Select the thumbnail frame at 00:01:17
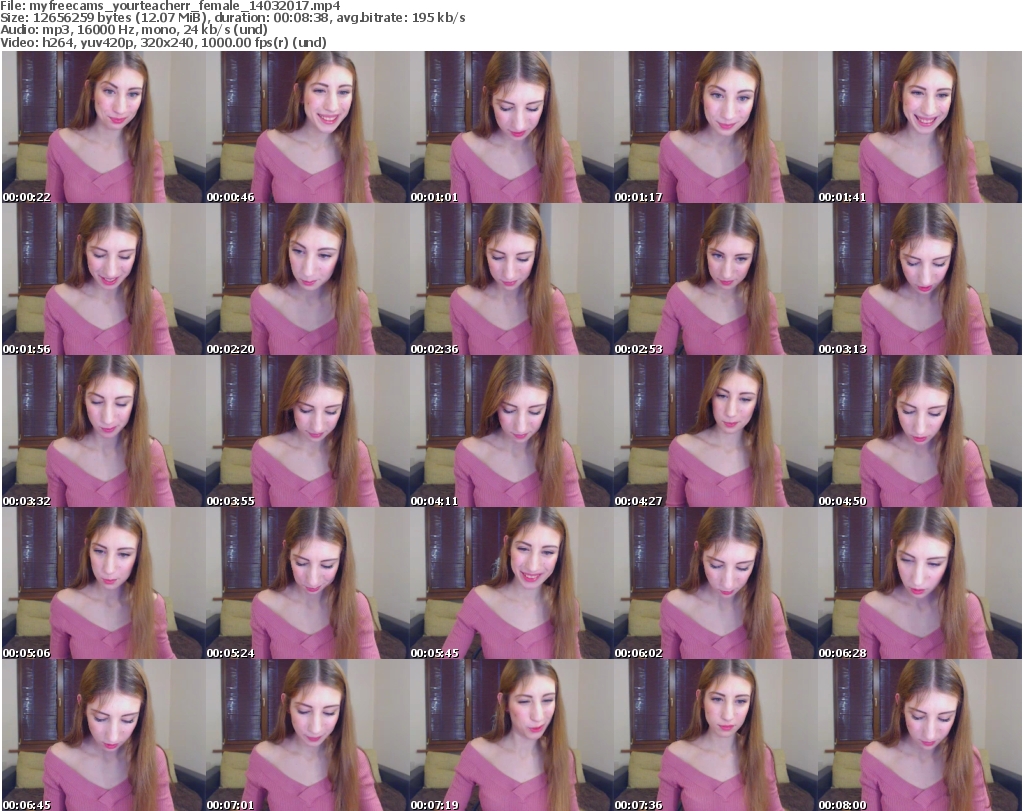The width and height of the screenshot is (1024, 811). 716,127
